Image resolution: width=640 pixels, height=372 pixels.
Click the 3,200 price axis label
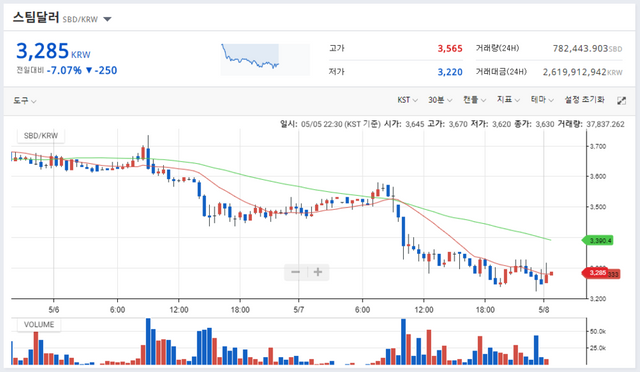pyautogui.click(x=598, y=299)
